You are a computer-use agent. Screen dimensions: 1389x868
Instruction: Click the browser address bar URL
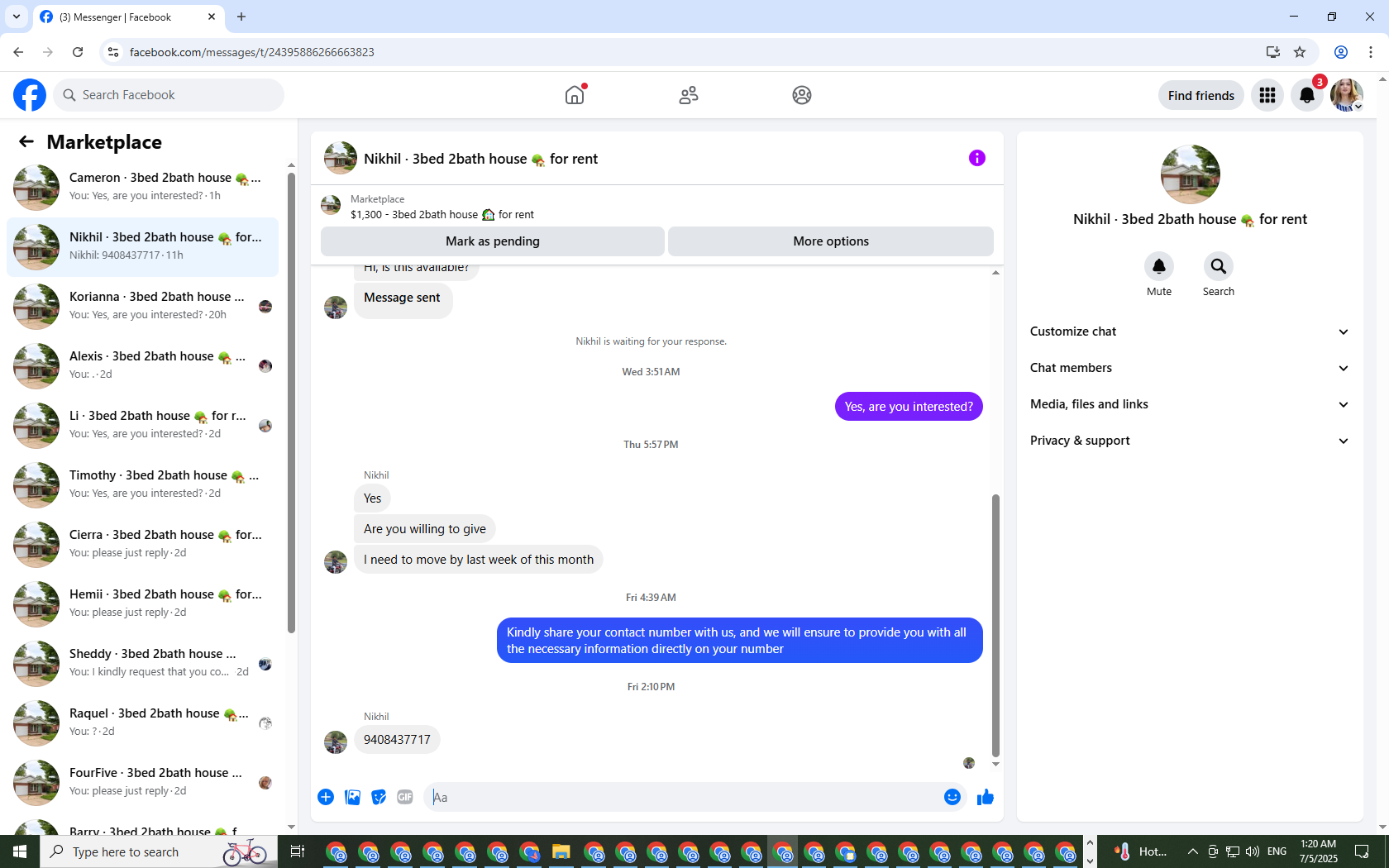coord(251,52)
